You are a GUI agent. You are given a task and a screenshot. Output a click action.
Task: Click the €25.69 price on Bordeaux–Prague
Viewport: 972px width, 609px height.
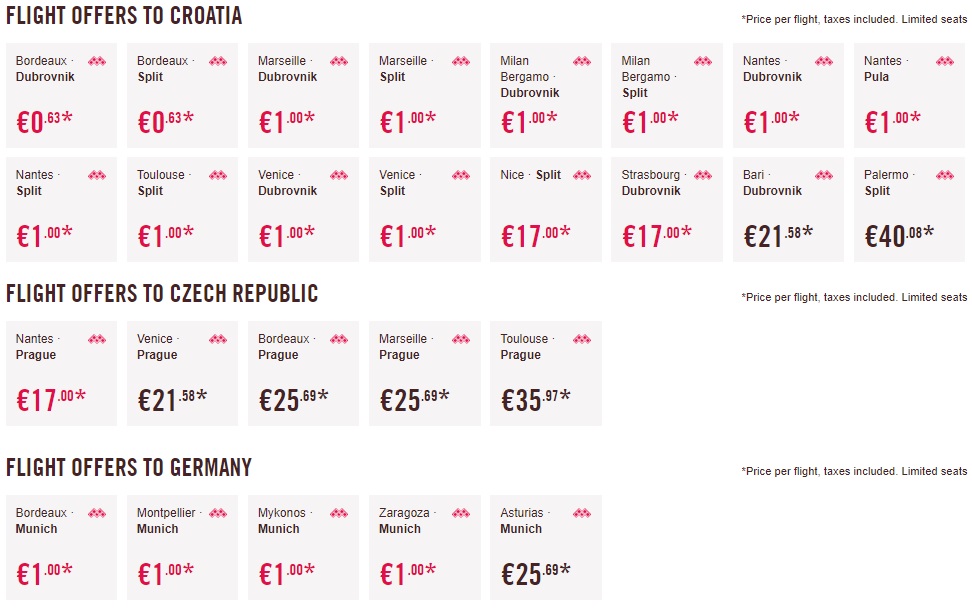click(x=293, y=400)
